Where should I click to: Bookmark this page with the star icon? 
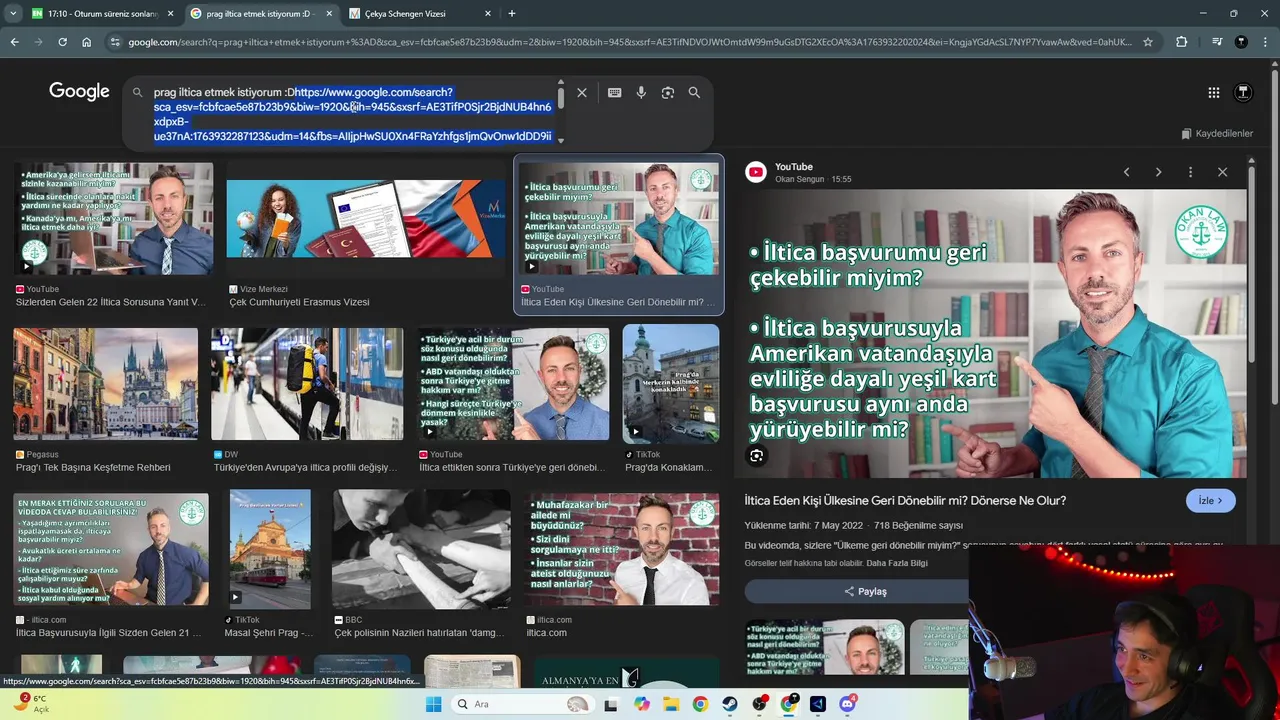pos(1148,42)
